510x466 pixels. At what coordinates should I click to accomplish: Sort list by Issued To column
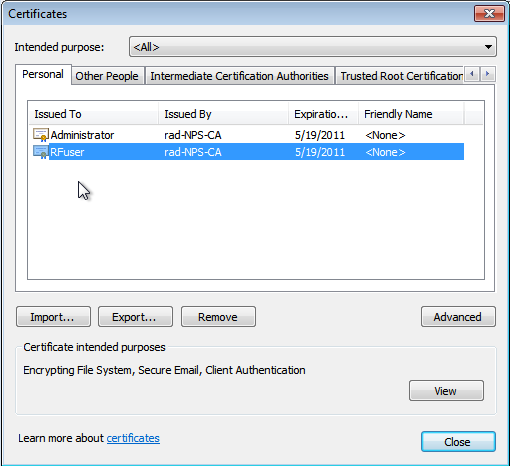click(x=93, y=114)
